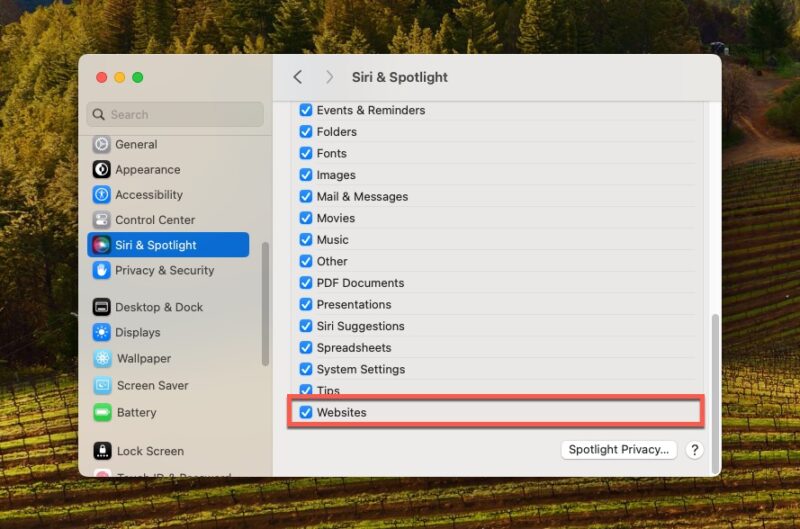Click into the Search field
This screenshot has height=529, width=800.
tap(175, 114)
